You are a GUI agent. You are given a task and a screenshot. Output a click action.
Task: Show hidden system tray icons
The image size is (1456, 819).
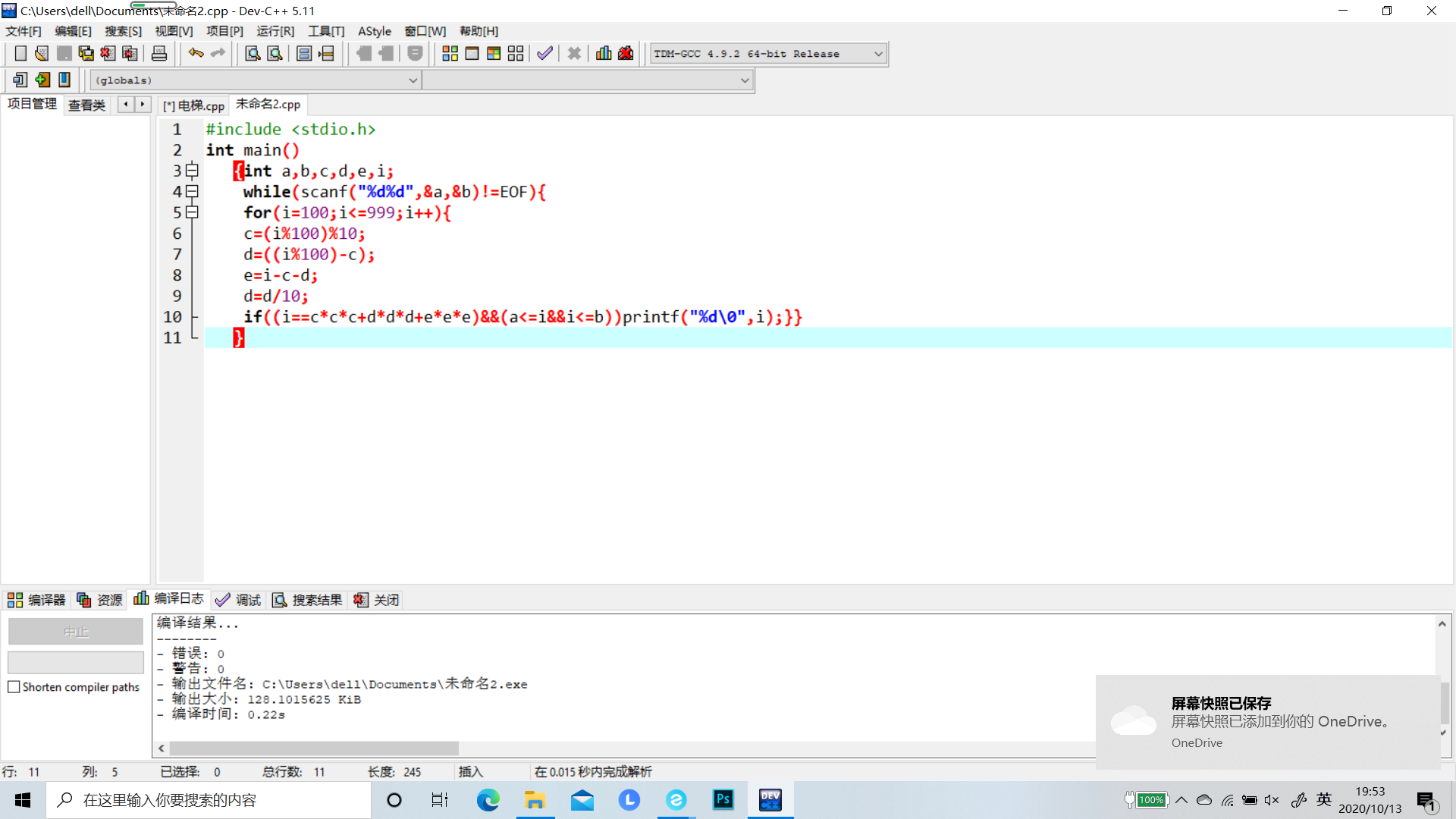click(x=1181, y=799)
